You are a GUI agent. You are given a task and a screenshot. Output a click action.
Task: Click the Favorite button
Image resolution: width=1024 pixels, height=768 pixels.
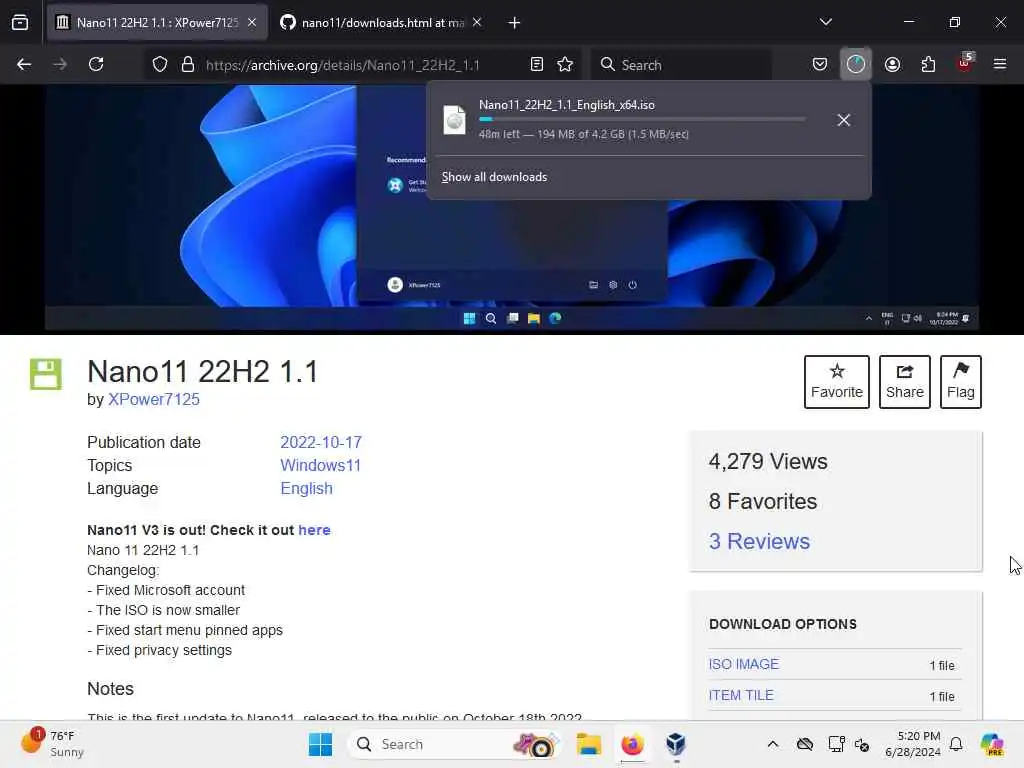pos(837,382)
